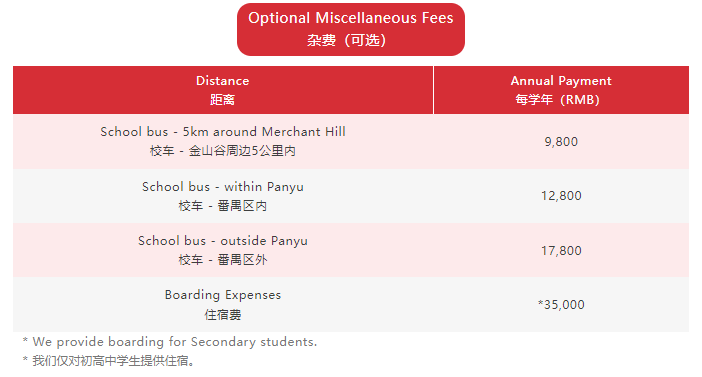Click the 9,800 fee amount
This screenshot has width=702, height=377.
pyautogui.click(x=561, y=142)
